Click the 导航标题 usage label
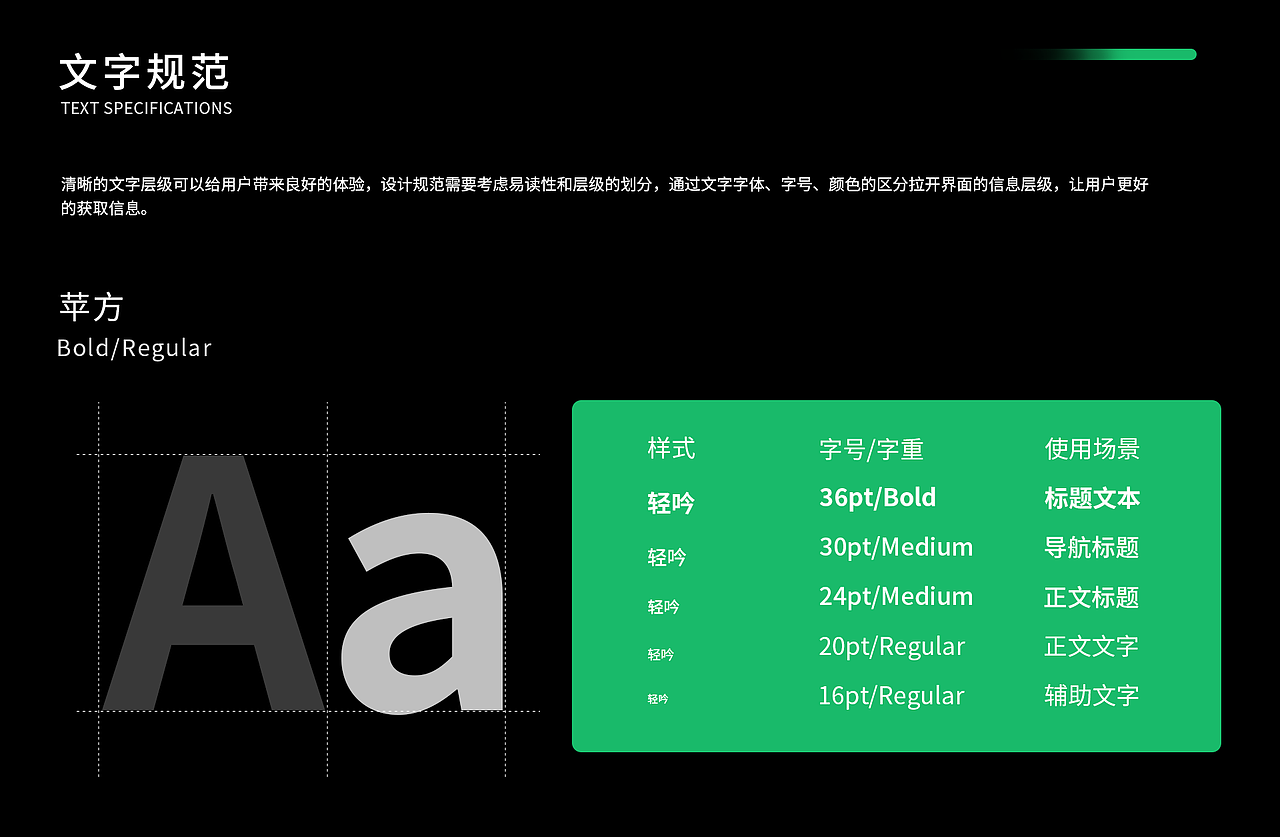1280x837 pixels. (1092, 547)
